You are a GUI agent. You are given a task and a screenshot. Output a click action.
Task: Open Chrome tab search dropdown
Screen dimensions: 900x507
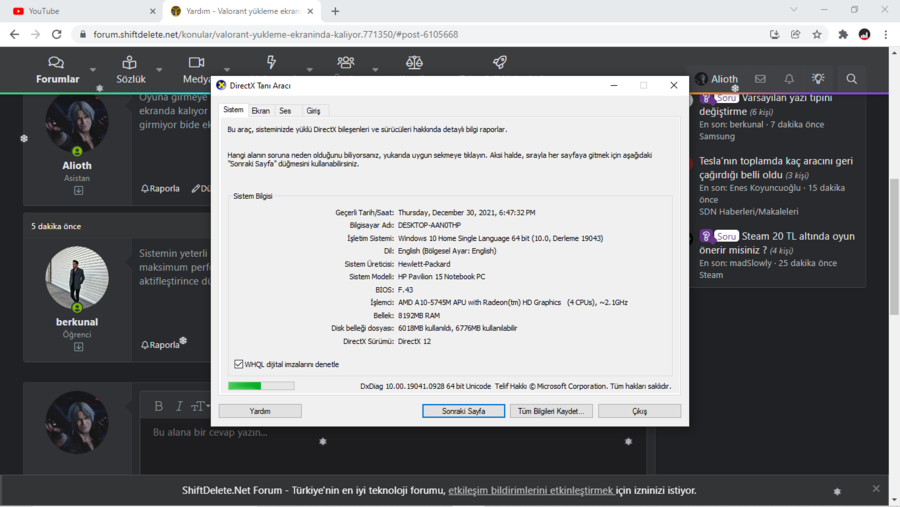(794, 10)
